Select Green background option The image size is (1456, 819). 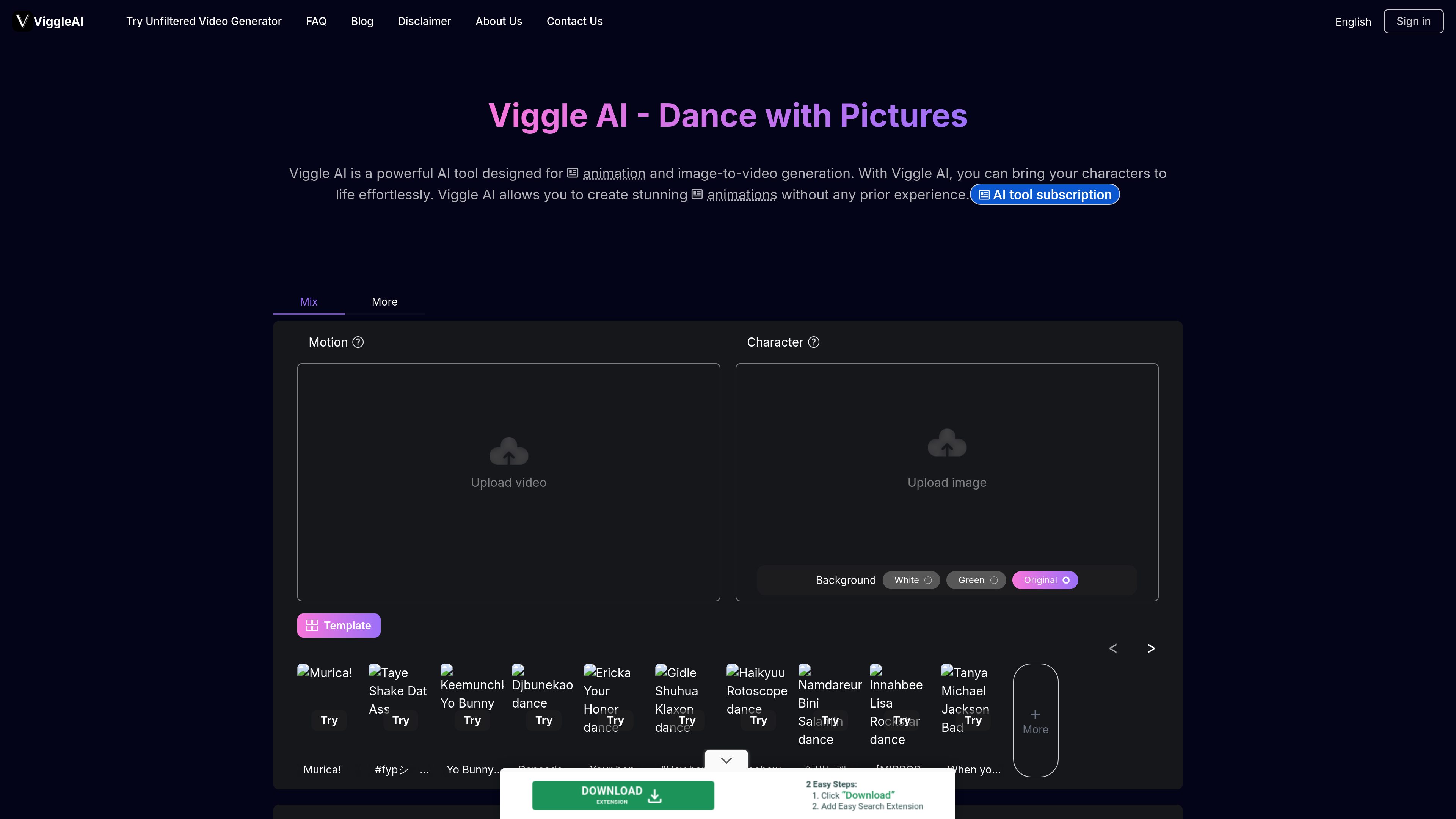click(x=976, y=580)
